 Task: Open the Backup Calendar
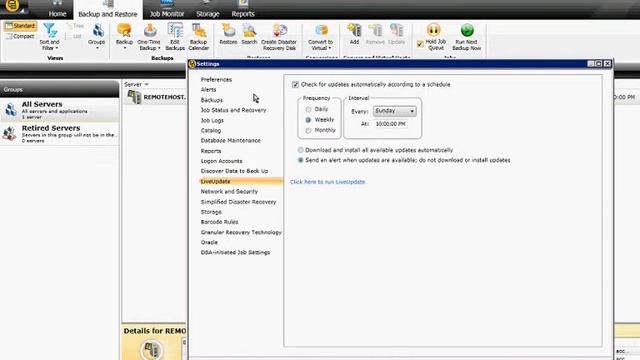point(199,37)
